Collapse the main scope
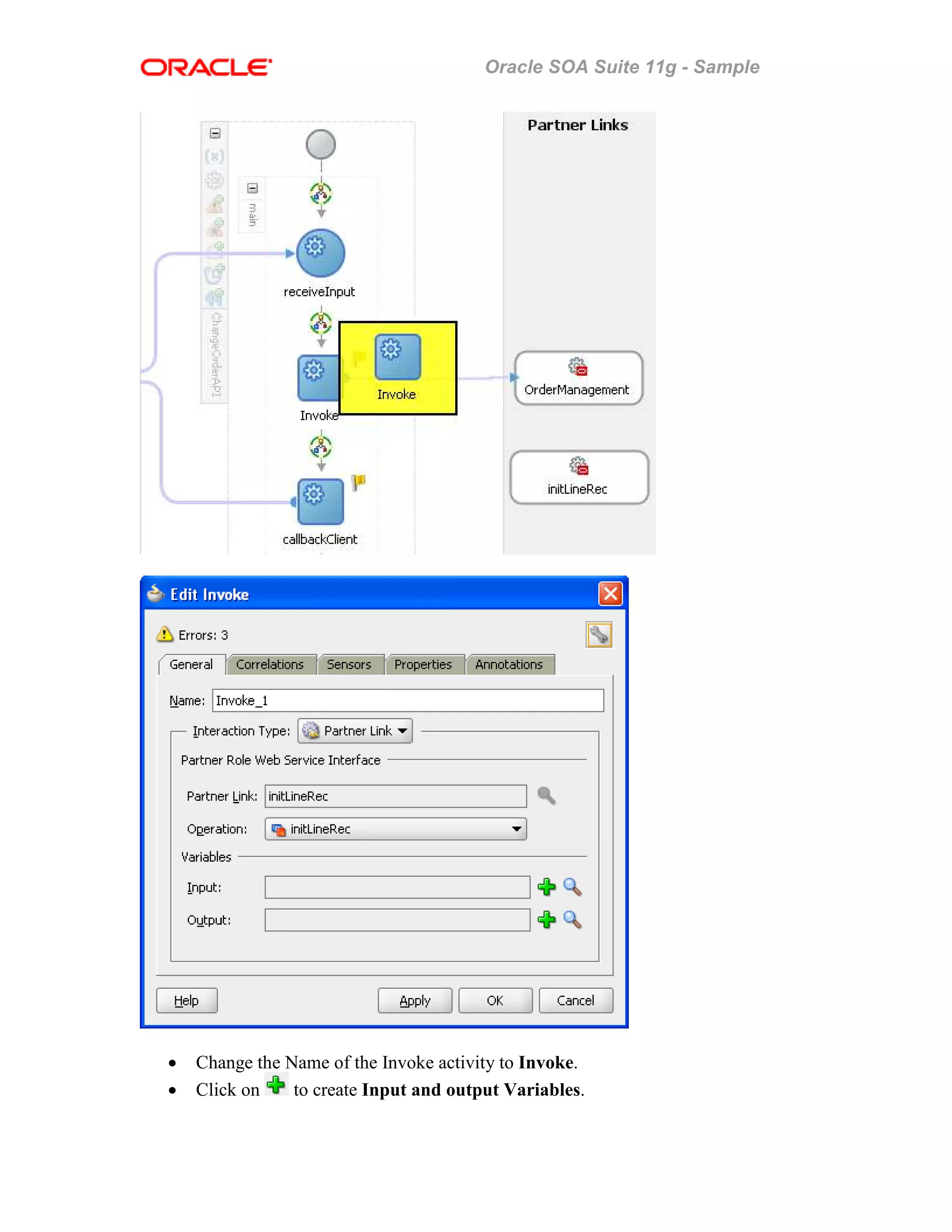952x1232 pixels. tap(253, 188)
